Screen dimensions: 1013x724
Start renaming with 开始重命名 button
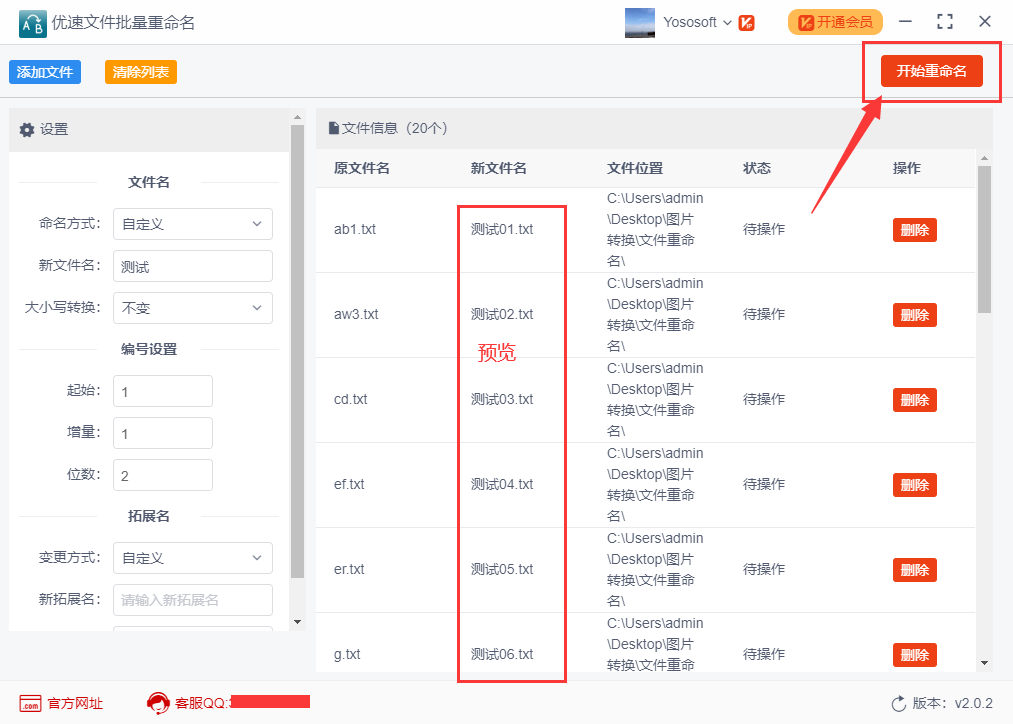point(931,71)
